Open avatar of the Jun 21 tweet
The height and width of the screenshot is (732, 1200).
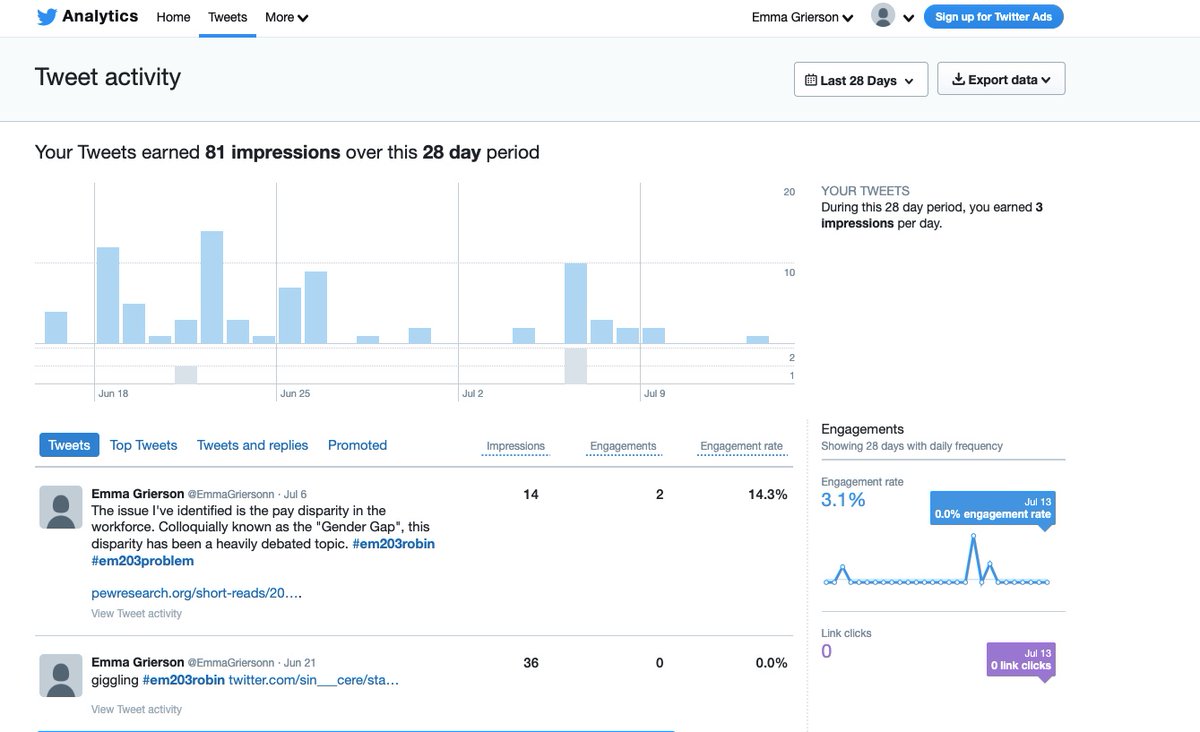[x=60, y=675]
